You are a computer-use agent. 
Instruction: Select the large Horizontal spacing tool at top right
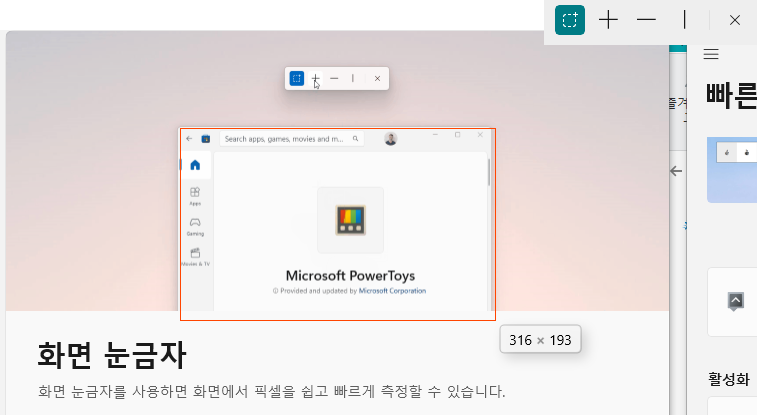[646, 20]
